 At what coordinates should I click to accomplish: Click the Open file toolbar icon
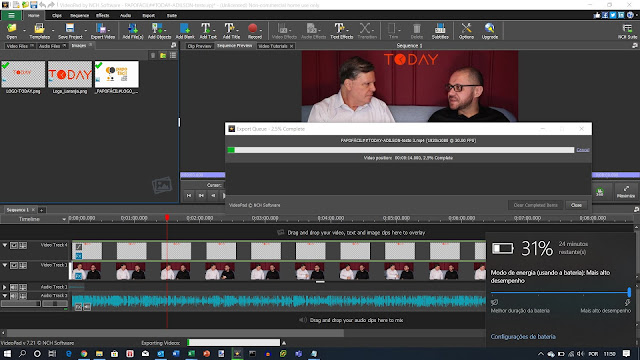tap(11, 28)
